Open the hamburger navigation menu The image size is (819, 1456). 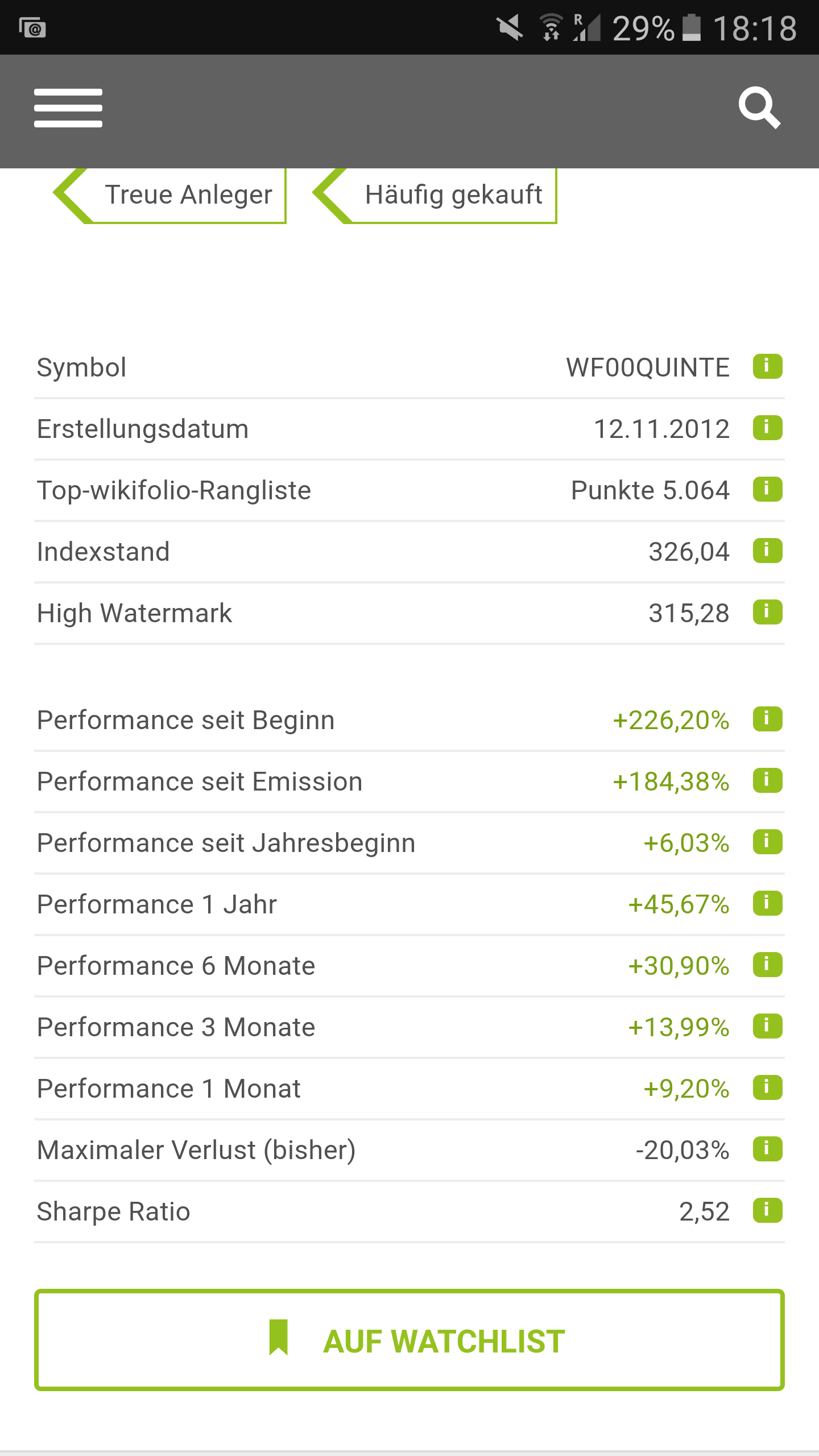[x=68, y=108]
